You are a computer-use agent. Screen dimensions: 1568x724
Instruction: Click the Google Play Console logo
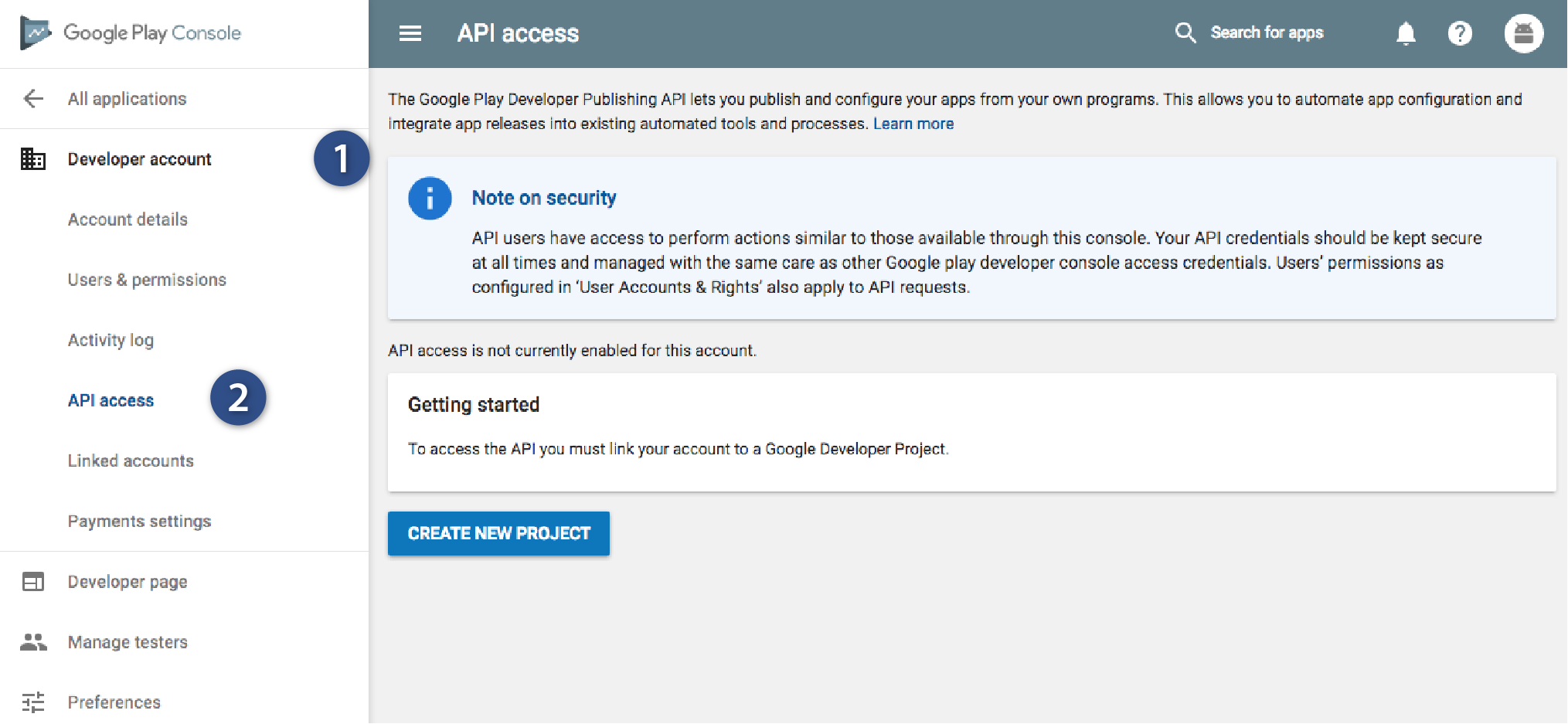(x=130, y=33)
